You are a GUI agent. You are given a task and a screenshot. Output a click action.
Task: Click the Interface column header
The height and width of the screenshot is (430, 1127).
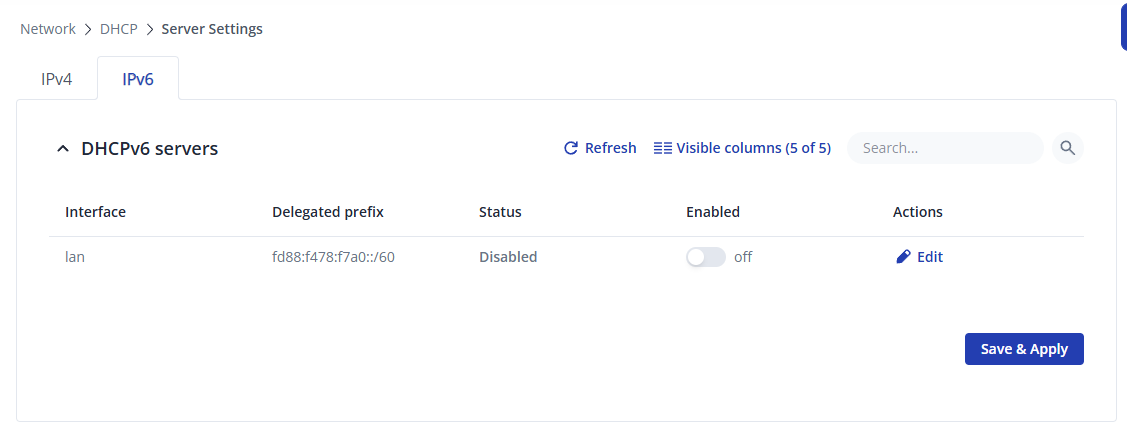(96, 212)
